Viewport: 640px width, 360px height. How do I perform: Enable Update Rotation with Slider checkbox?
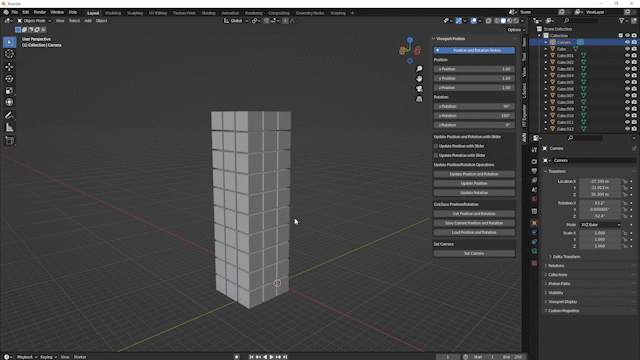(436, 156)
